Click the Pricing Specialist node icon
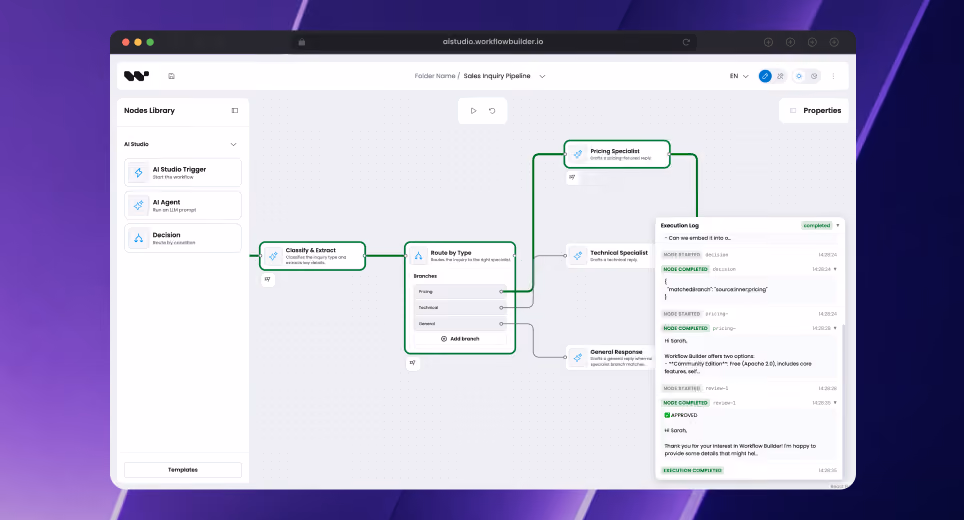 coord(578,154)
